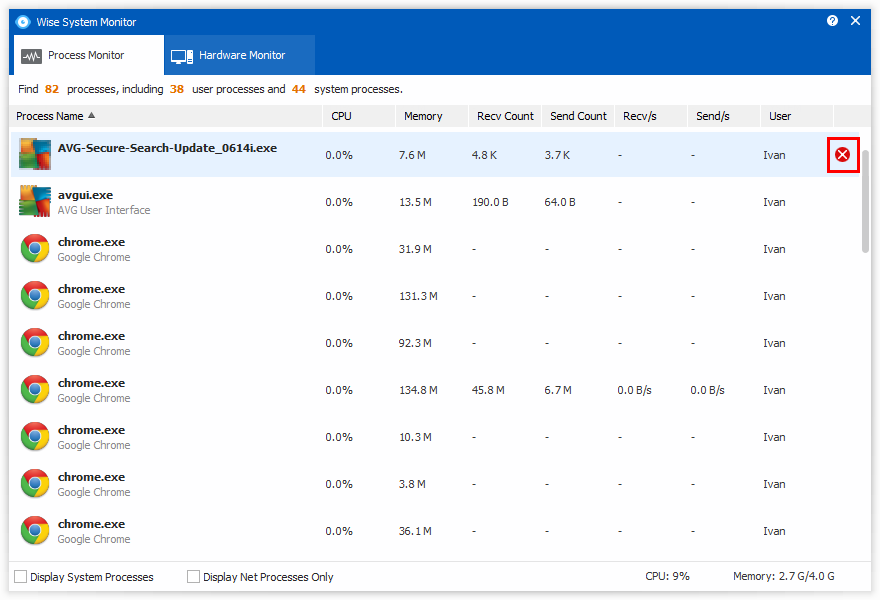The image size is (880, 600).
Task: Enable Display System Processes checkbox
Action: point(21,576)
